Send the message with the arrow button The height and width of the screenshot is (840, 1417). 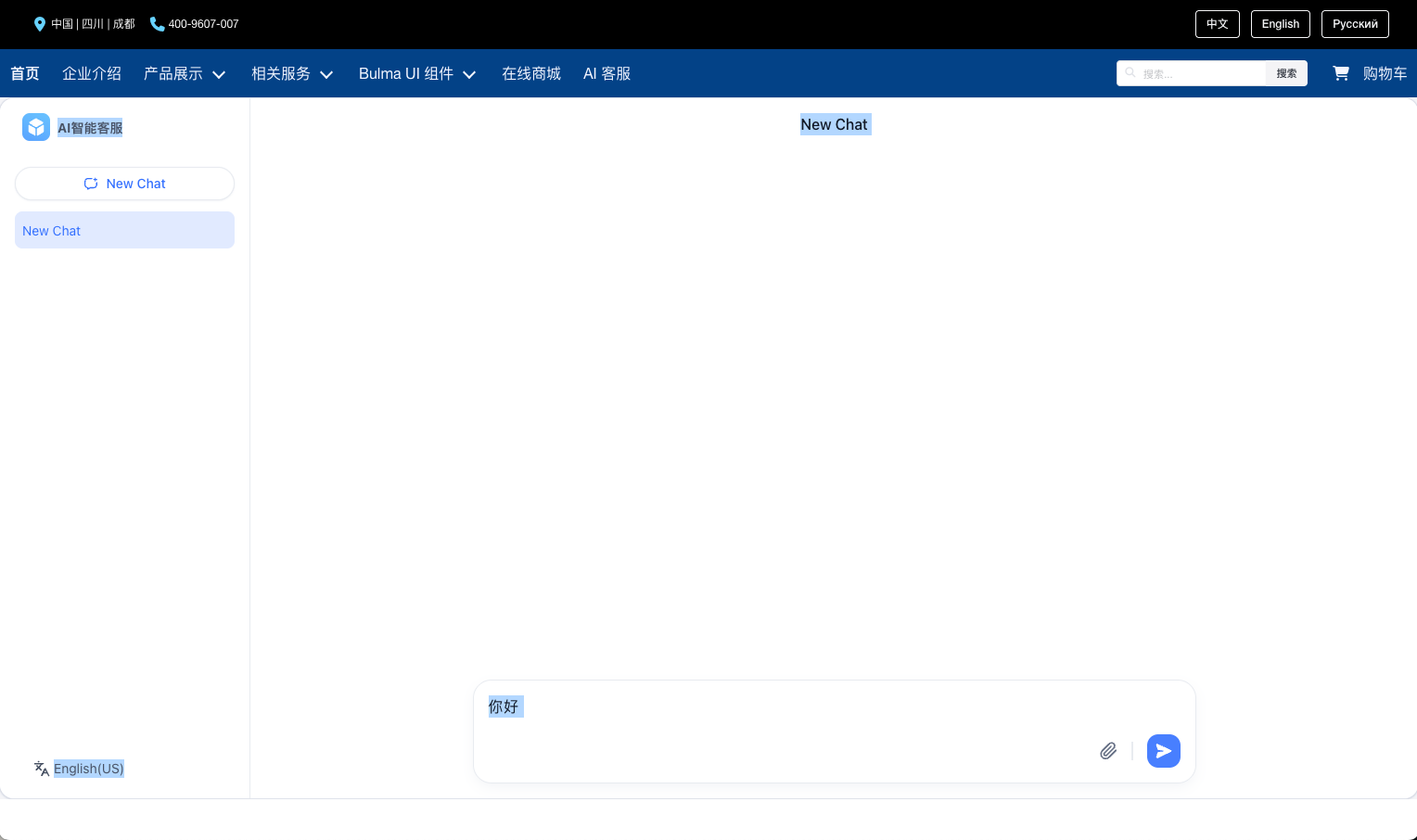click(x=1164, y=751)
